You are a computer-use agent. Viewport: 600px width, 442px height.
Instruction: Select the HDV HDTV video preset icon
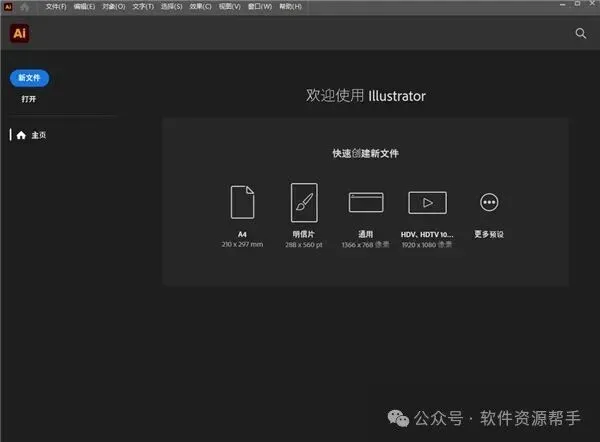(x=427, y=202)
